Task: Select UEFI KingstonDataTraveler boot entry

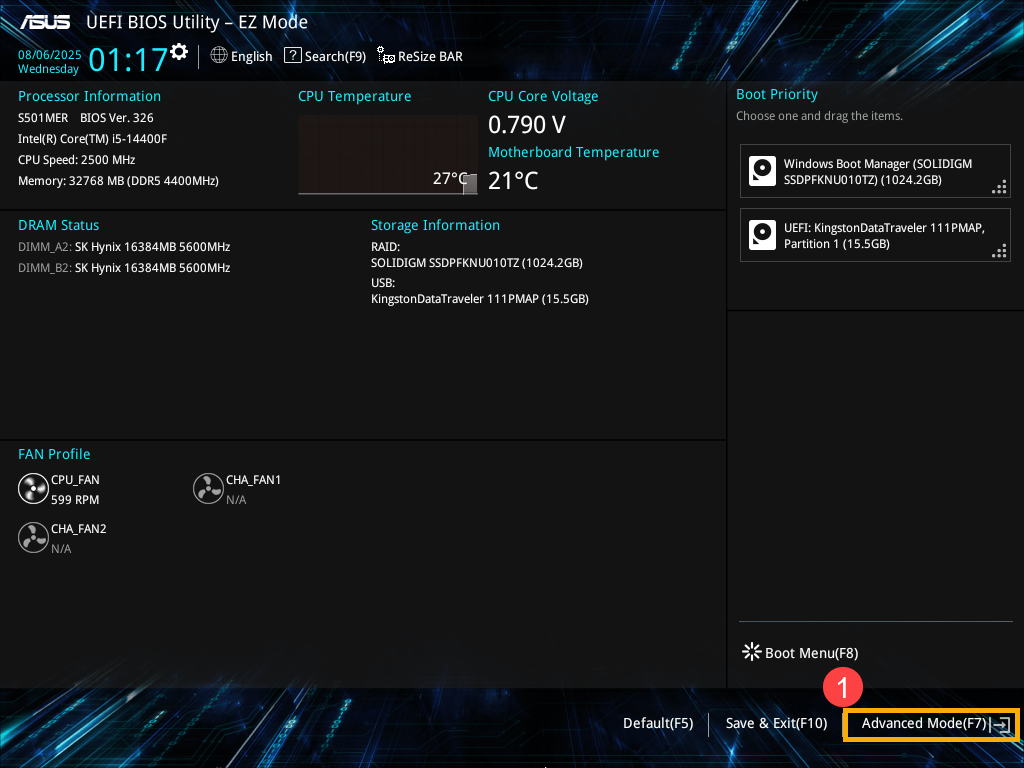Action: click(x=875, y=235)
